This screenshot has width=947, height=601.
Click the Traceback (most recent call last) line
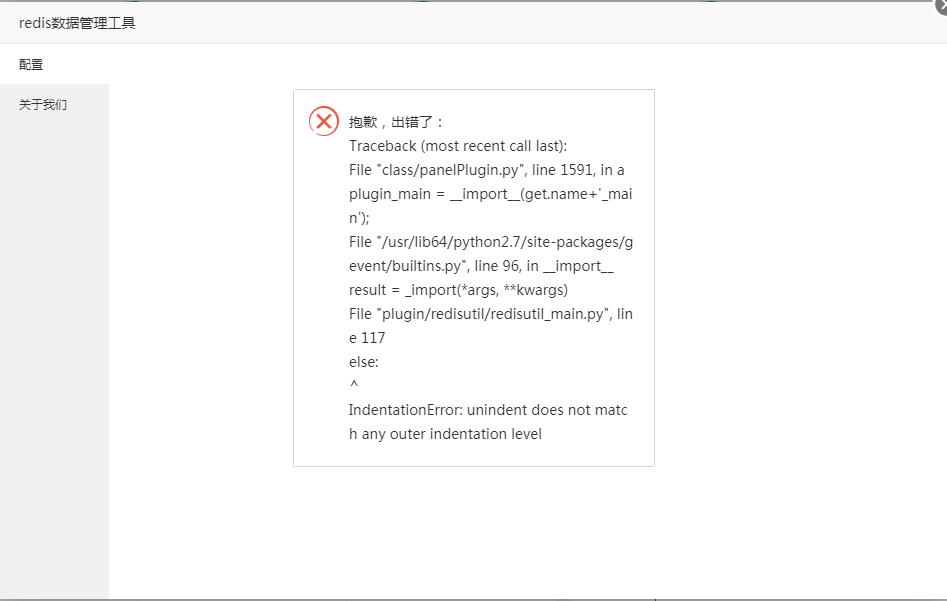click(458, 146)
